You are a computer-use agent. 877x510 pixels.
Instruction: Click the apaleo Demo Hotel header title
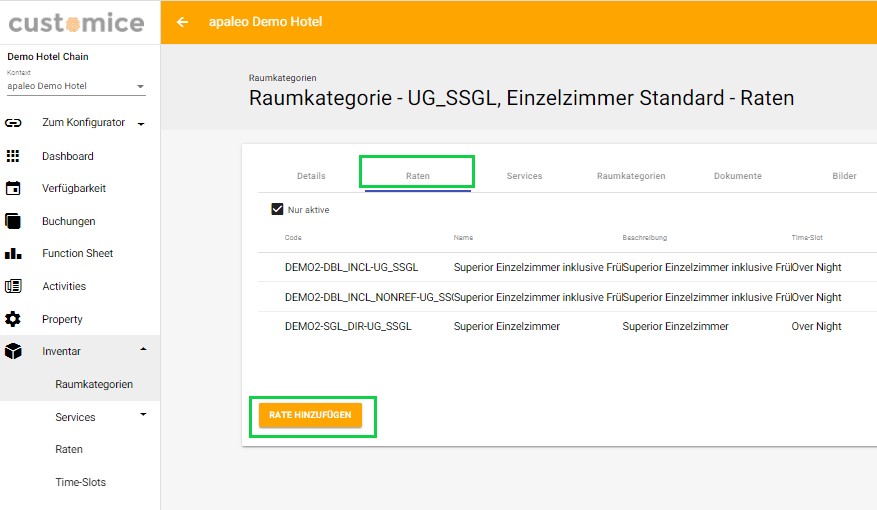[x=266, y=22]
